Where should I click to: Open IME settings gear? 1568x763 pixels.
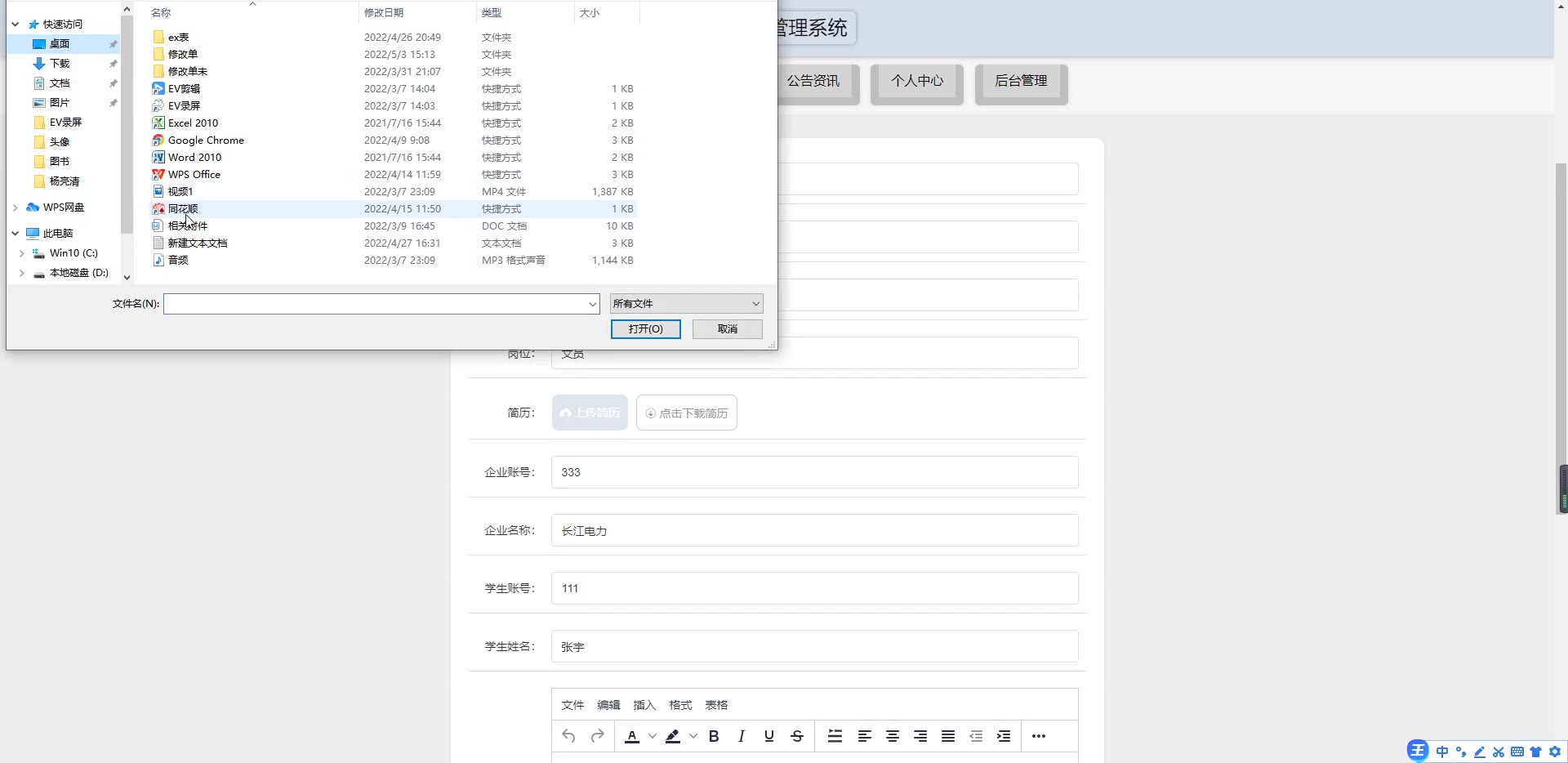click(1555, 752)
